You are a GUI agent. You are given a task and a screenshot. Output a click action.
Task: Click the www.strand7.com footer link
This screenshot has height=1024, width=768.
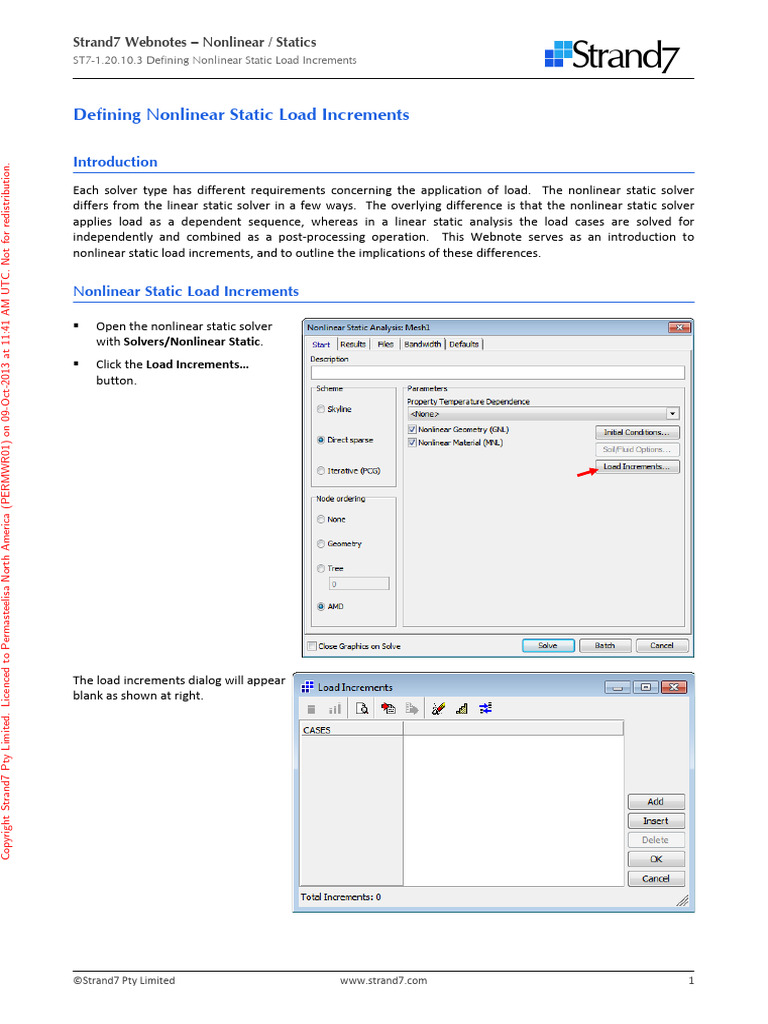(x=383, y=980)
